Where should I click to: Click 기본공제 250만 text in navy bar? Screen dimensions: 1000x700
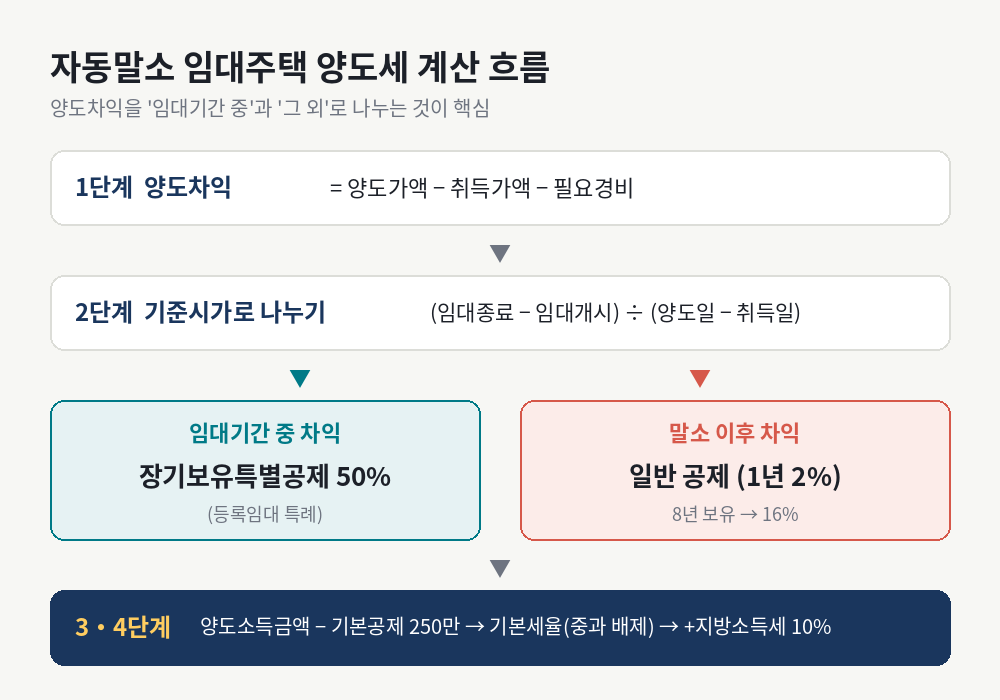click(x=395, y=627)
